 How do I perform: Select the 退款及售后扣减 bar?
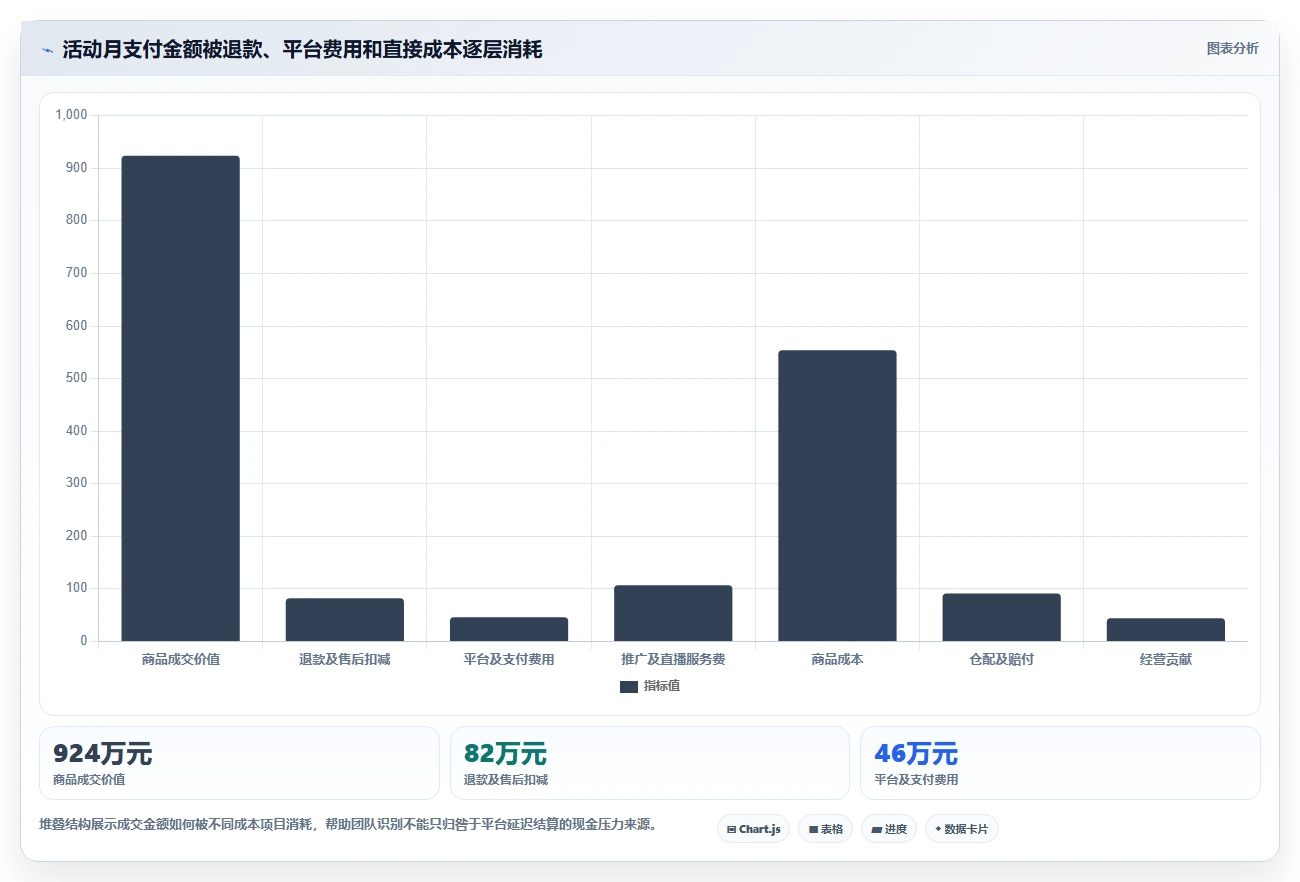coord(345,620)
